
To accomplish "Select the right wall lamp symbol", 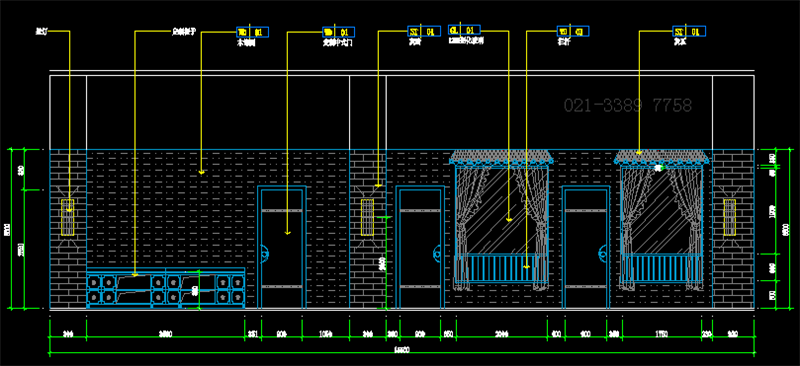I will [730, 217].
